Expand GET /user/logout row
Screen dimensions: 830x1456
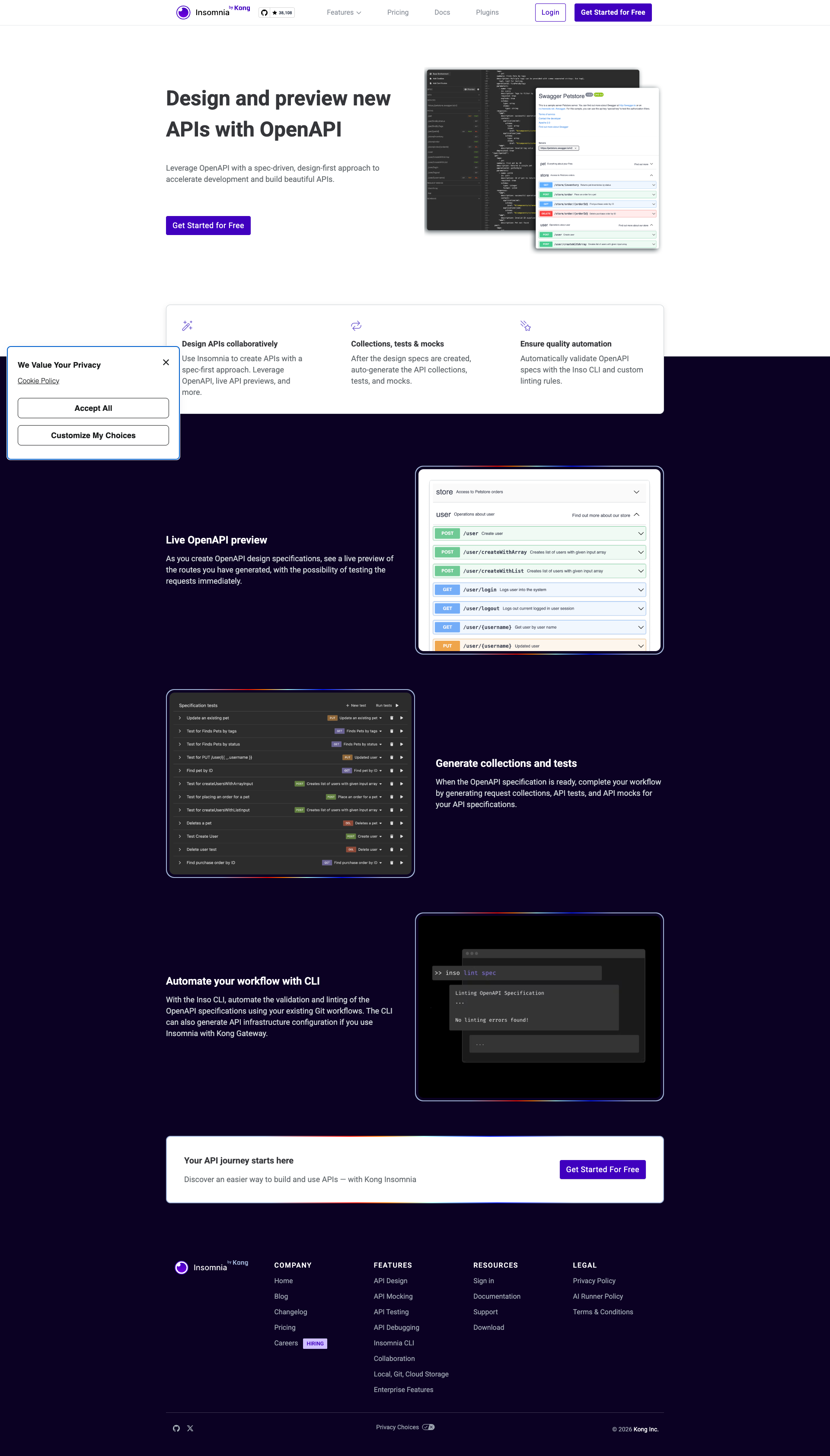(539, 608)
